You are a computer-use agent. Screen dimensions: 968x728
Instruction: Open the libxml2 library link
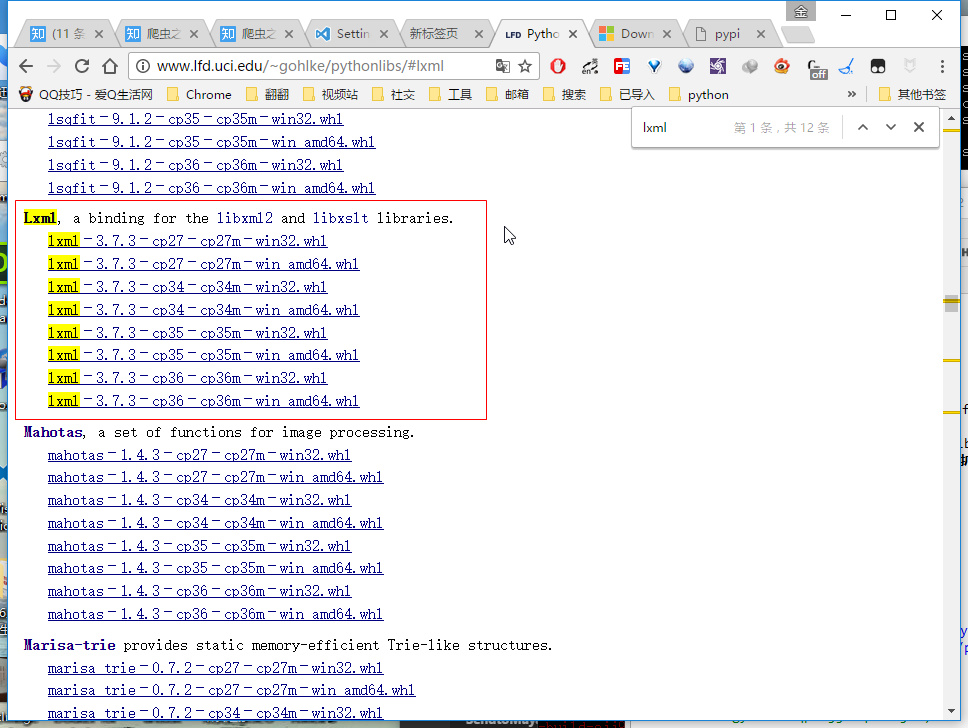click(244, 218)
